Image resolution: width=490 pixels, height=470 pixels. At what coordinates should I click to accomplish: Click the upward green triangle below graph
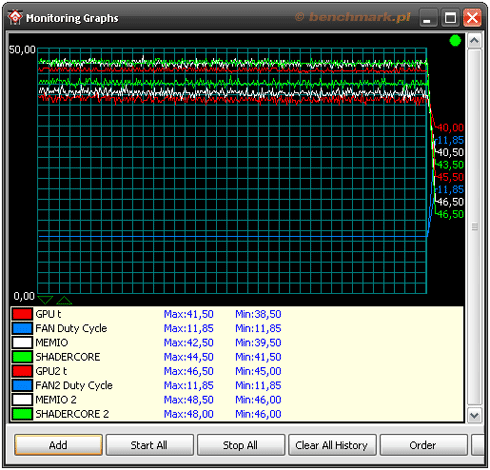coord(64,300)
